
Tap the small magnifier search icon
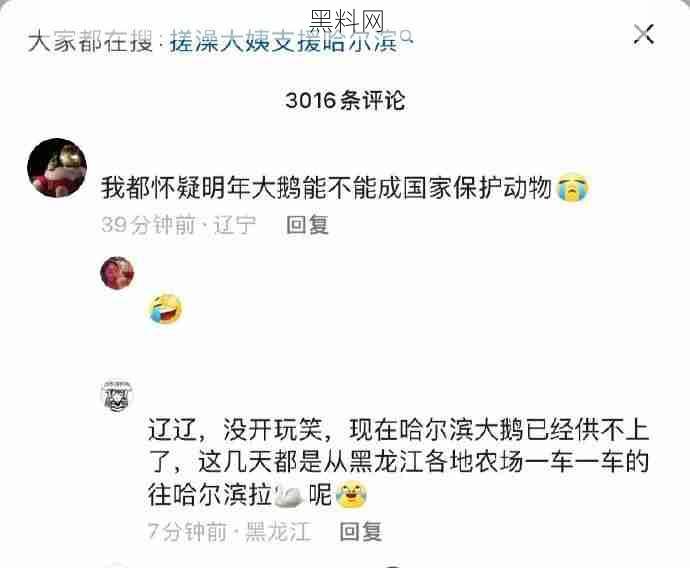407,36
